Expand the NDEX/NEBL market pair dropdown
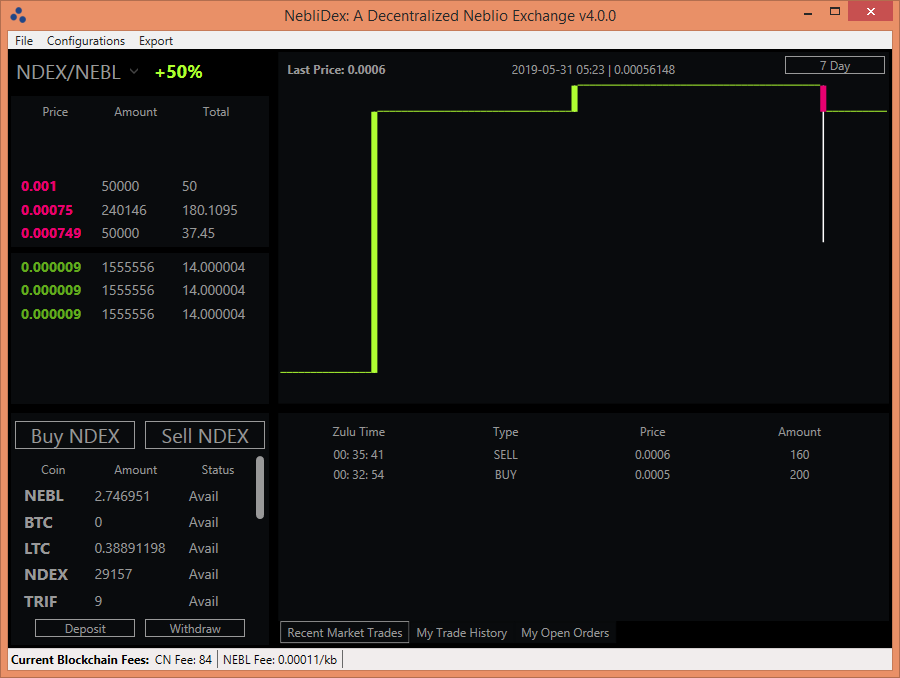This screenshot has width=900, height=678. pos(134,72)
